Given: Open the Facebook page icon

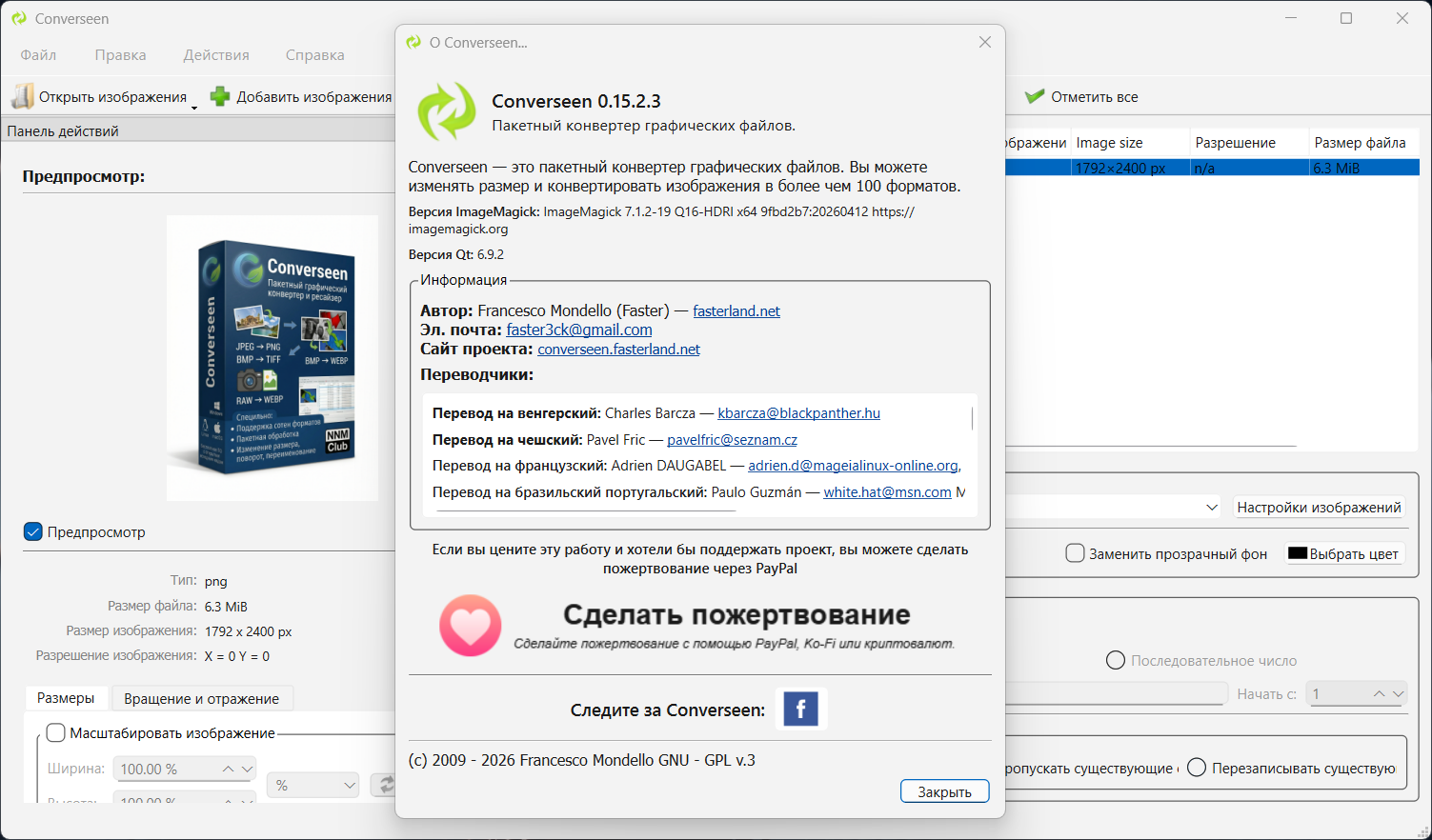Looking at the screenshot, I should [800, 709].
